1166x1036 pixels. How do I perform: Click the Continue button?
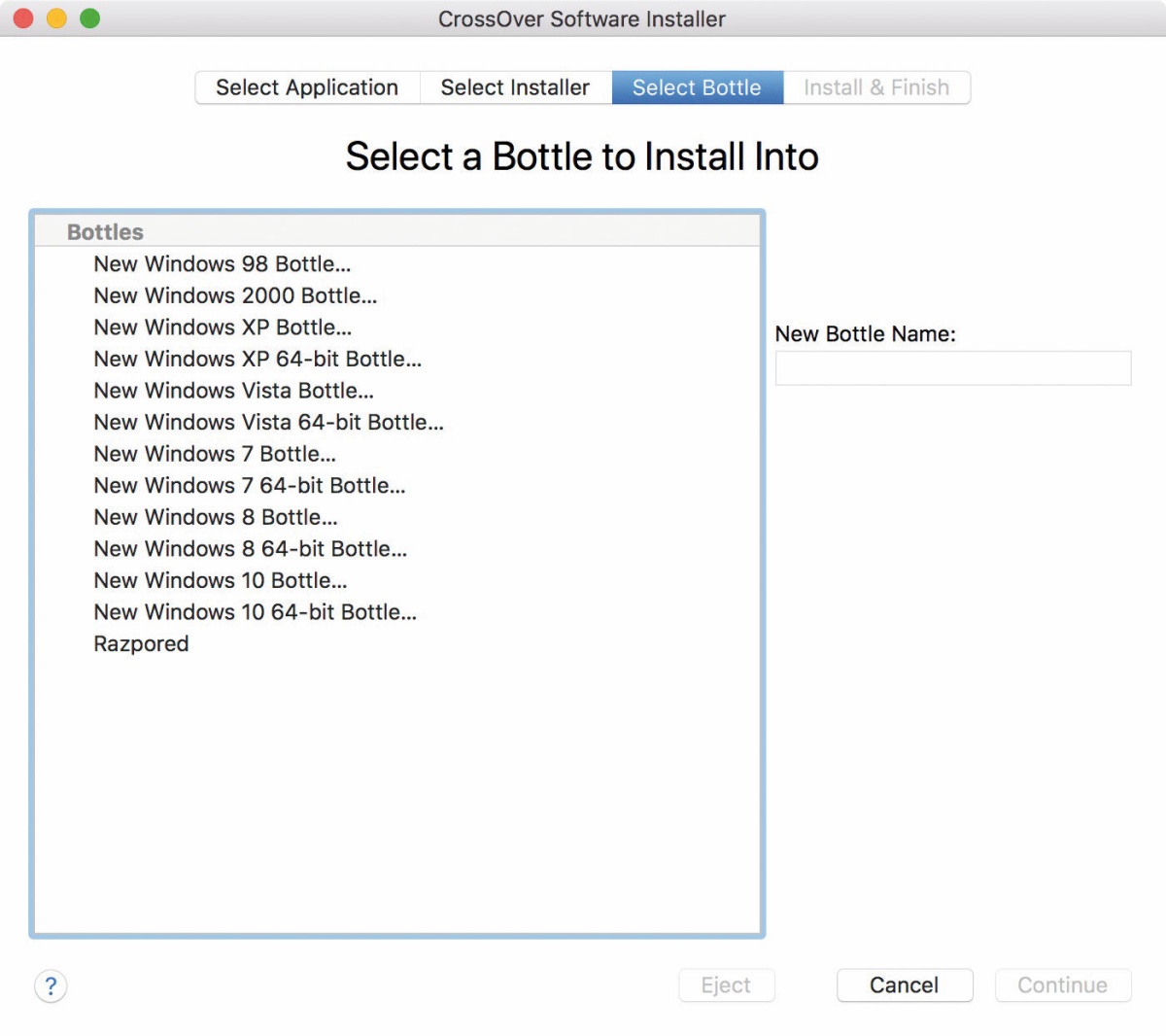coord(1063,985)
